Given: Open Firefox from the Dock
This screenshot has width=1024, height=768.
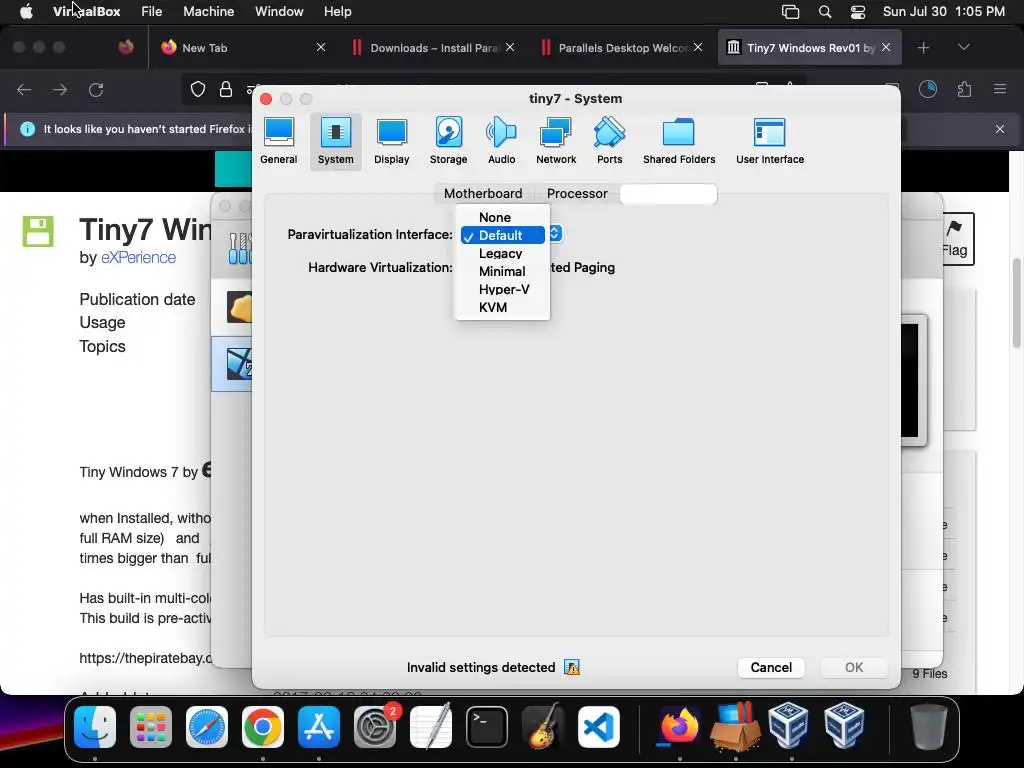Looking at the screenshot, I should pyautogui.click(x=679, y=728).
